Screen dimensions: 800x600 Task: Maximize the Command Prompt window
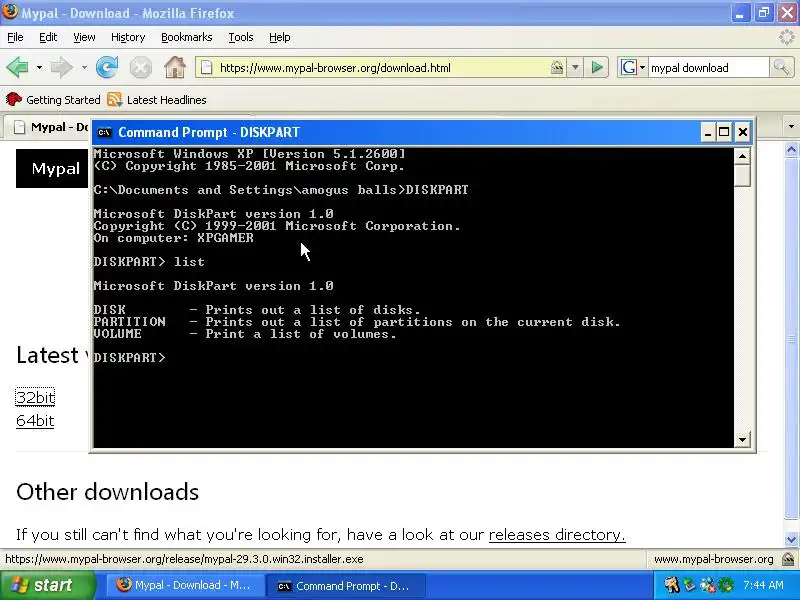(724, 132)
